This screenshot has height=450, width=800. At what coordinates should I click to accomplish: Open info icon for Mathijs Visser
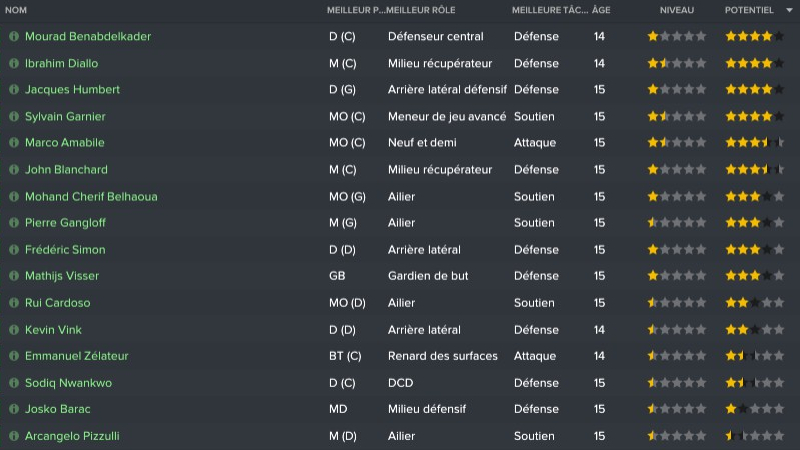coord(14,276)
